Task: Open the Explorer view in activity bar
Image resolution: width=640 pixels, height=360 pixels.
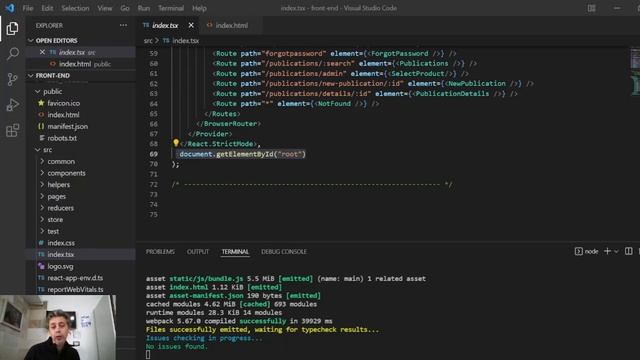Action: click(x=12, y=28)
